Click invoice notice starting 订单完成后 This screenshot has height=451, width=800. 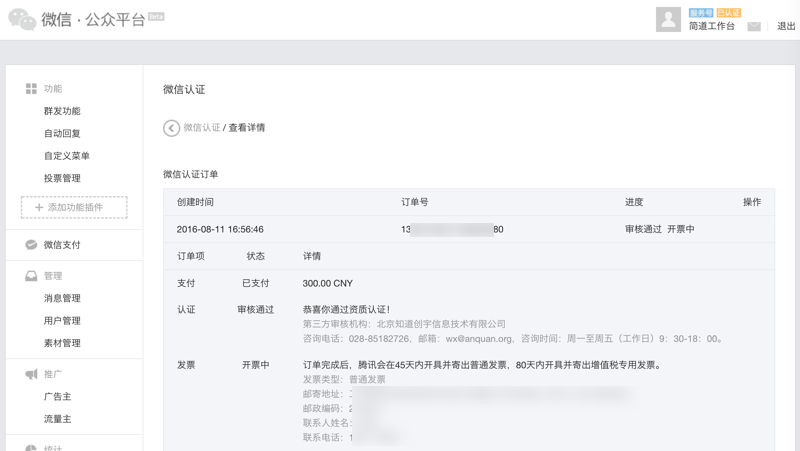coord(482,365)
